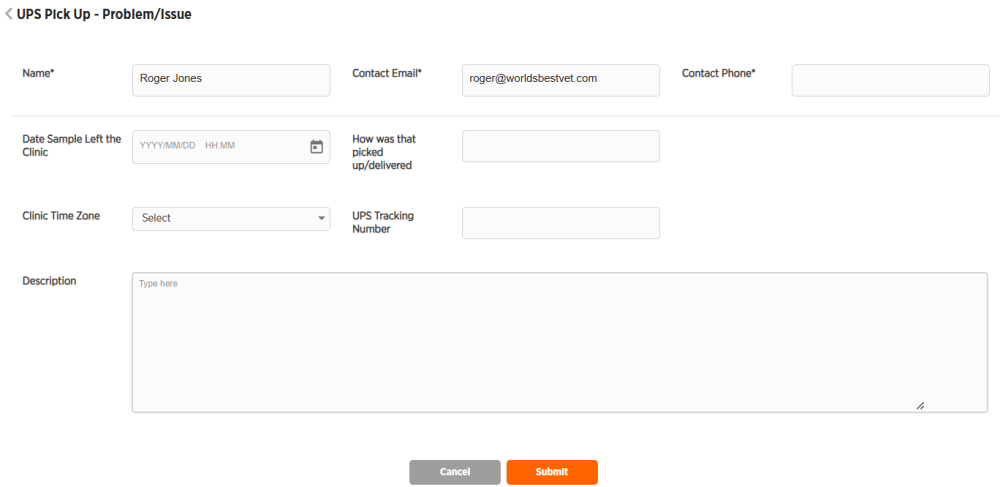This screenshot has width=1000, height=487.
Task: Click the UPS Tracking Number field
Action: [x=561, y=222]
